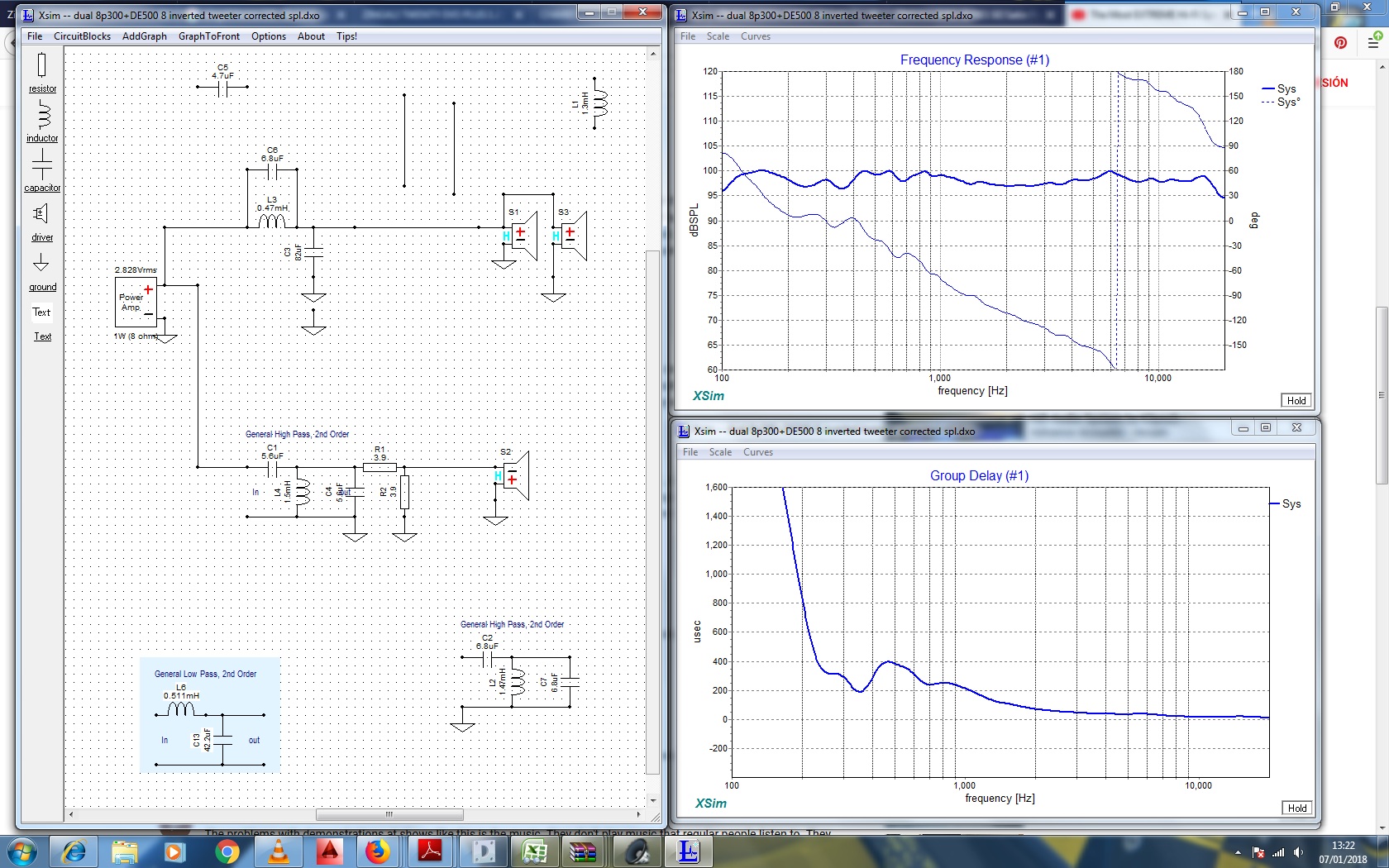Viewport: 1389px width, 868px height.
Task: Select the capacitor component tool
Action: pos(42,171)
